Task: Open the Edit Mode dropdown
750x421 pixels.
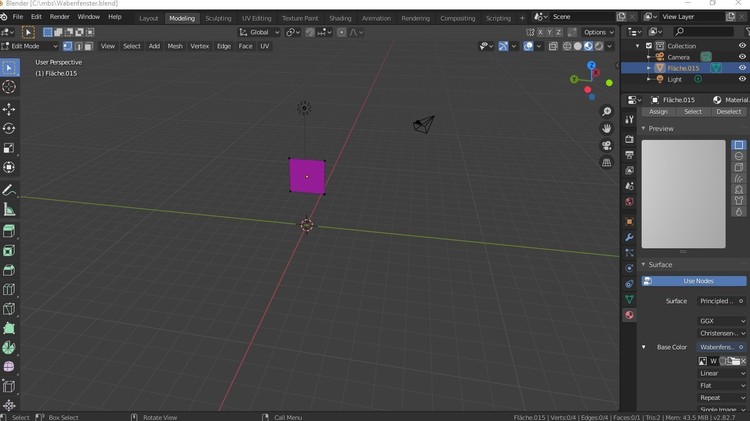Action: (x=30, y=46)
